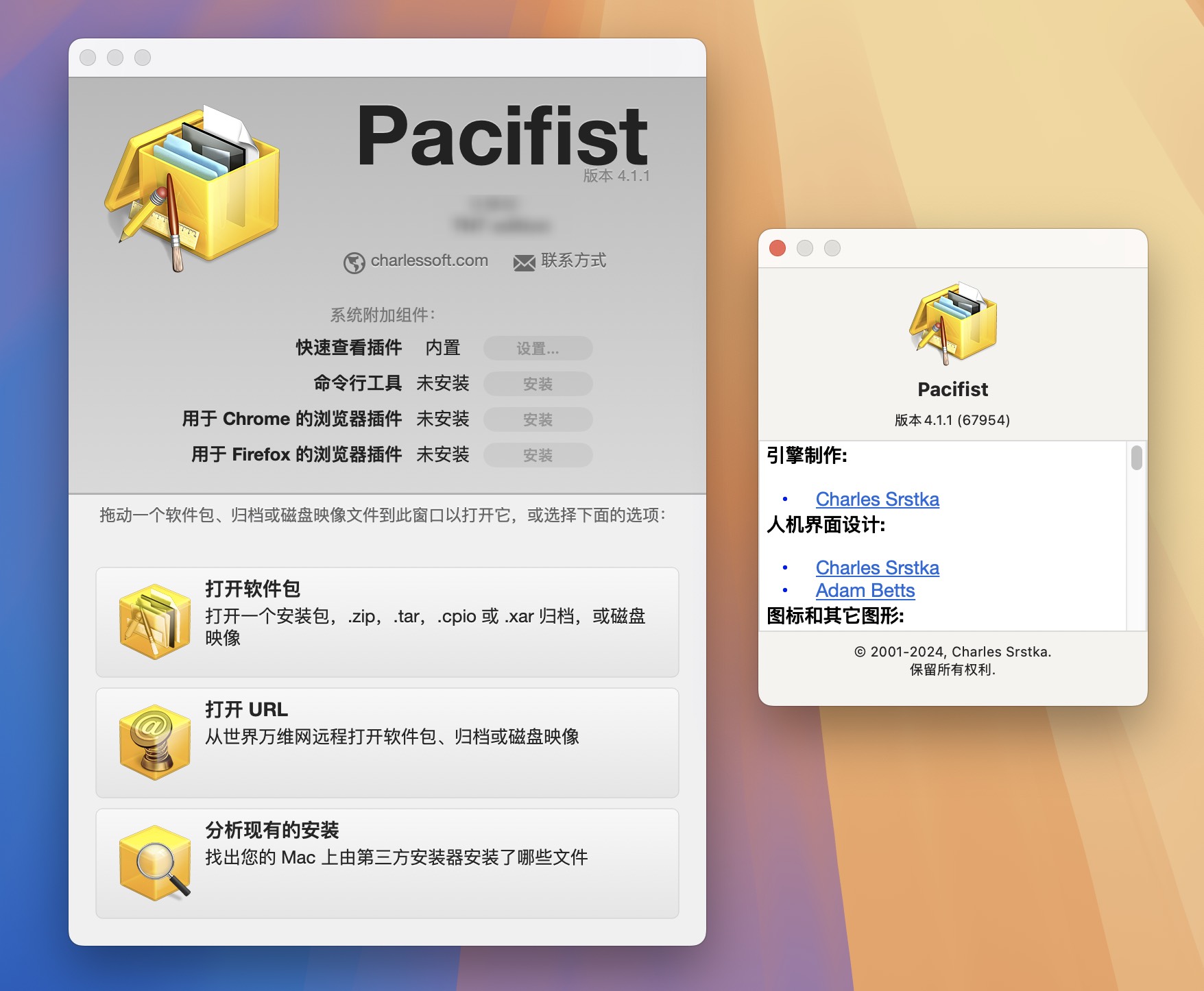
Task: Click the Pacifist app icon in main window
Action: [193, 188]
